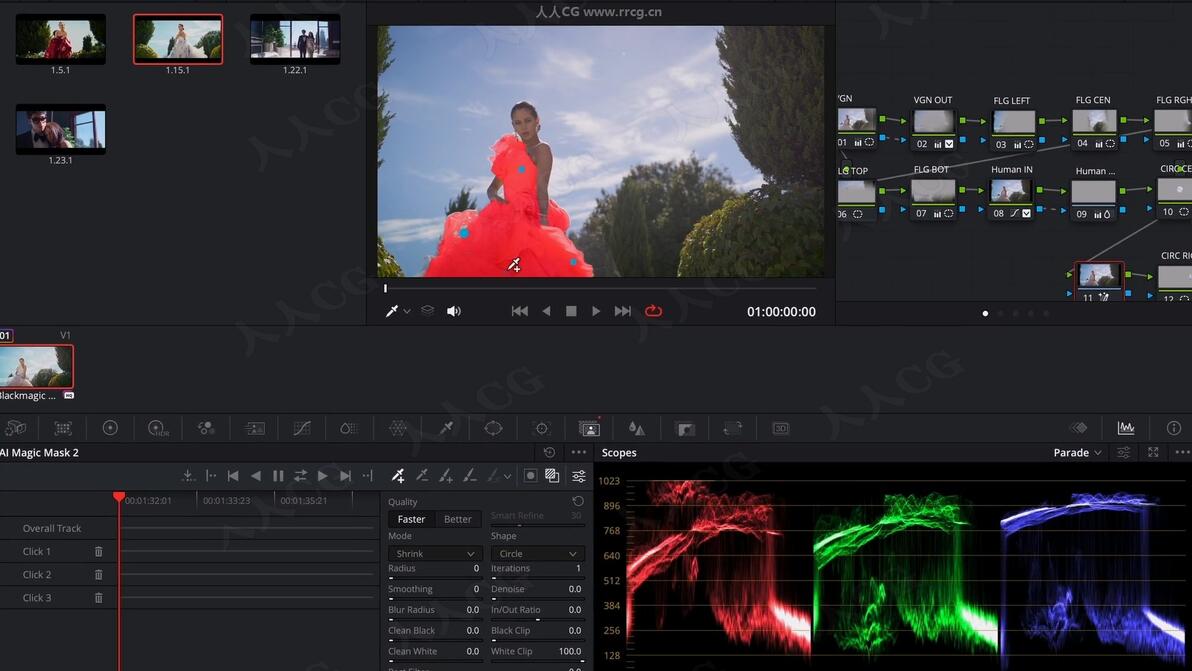The height and width of the screenshot is (671, 1192).
Task: Select Better quality
Action: [458, 519]
